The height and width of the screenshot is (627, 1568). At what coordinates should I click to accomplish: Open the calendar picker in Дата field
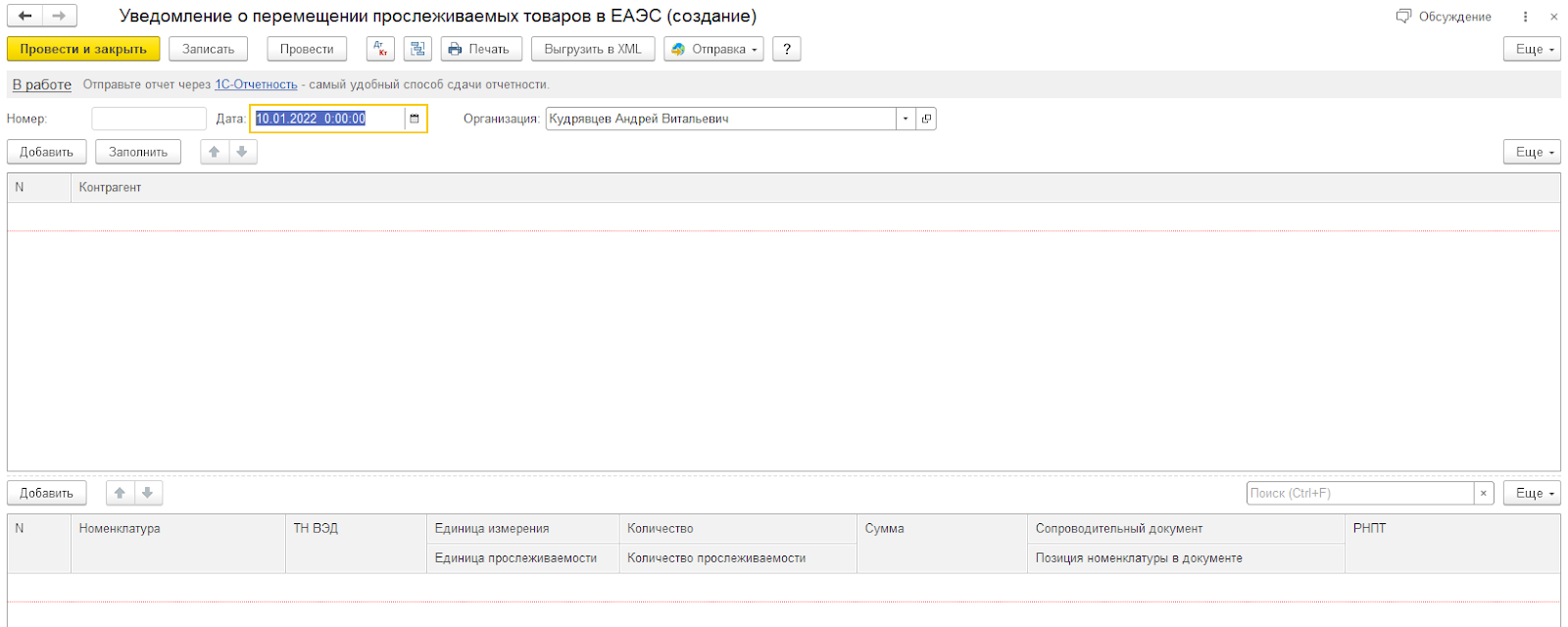(415, 119)
